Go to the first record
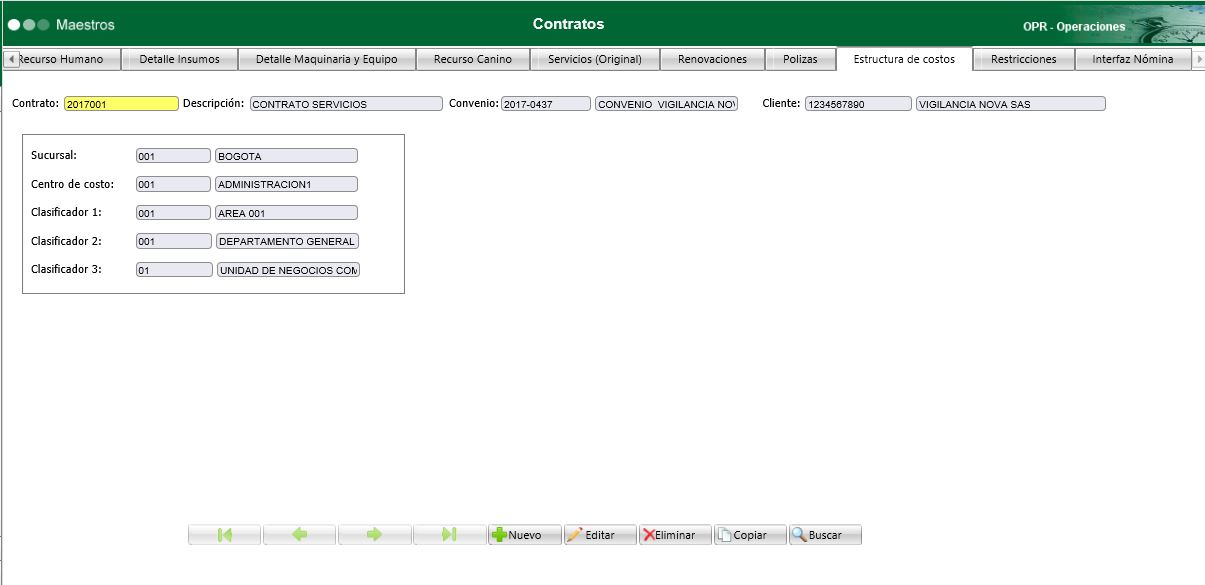 pyautogui.click(x=224, y=535)
